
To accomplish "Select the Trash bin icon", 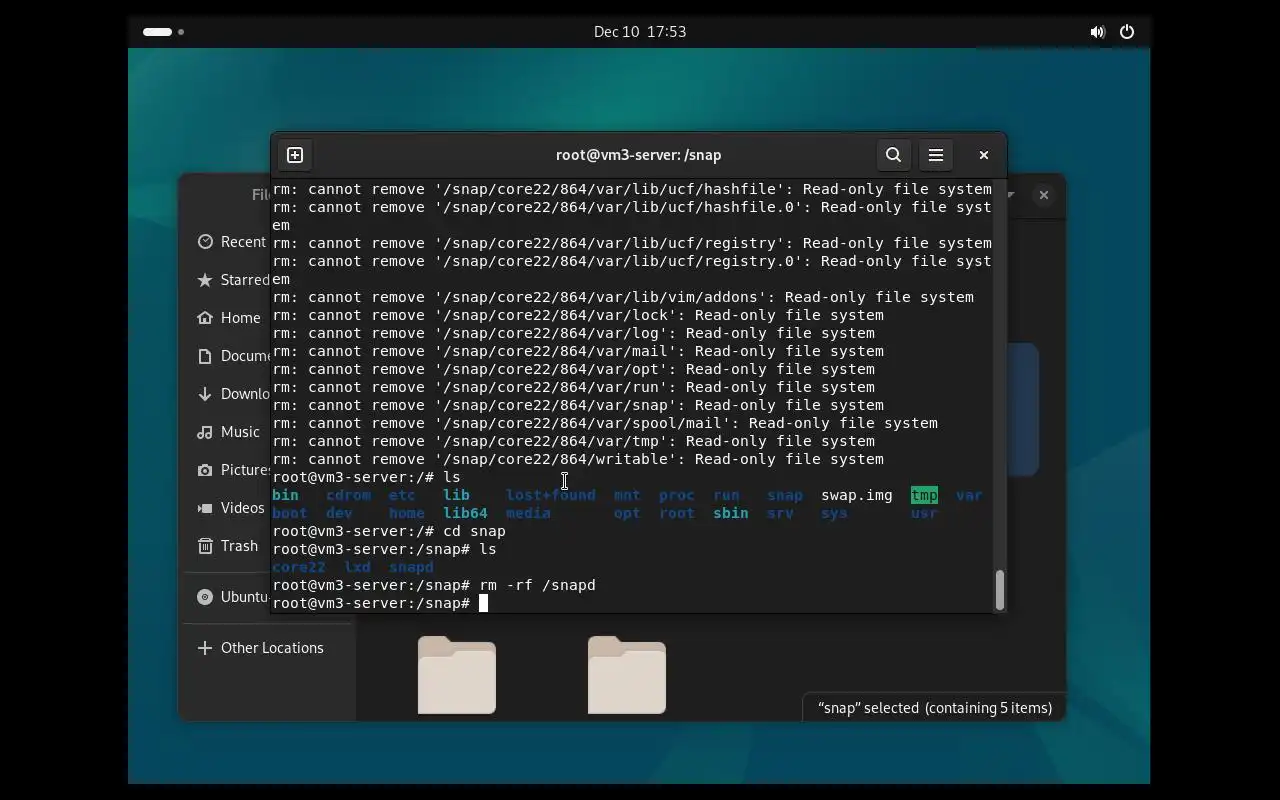I will click(x=205, y=545).
